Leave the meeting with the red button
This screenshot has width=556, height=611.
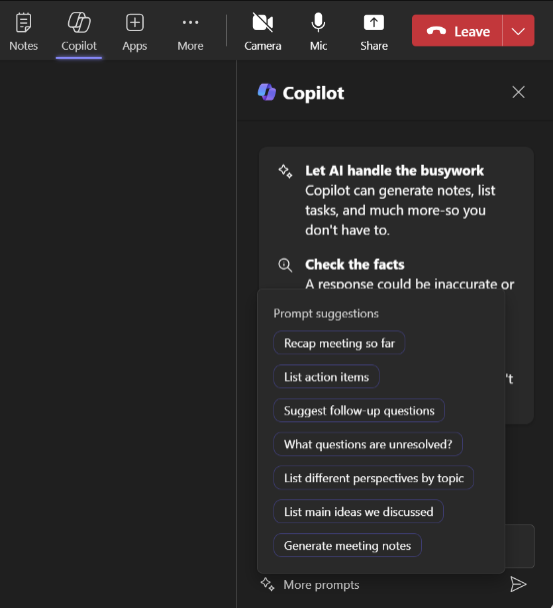pos(459,31)
